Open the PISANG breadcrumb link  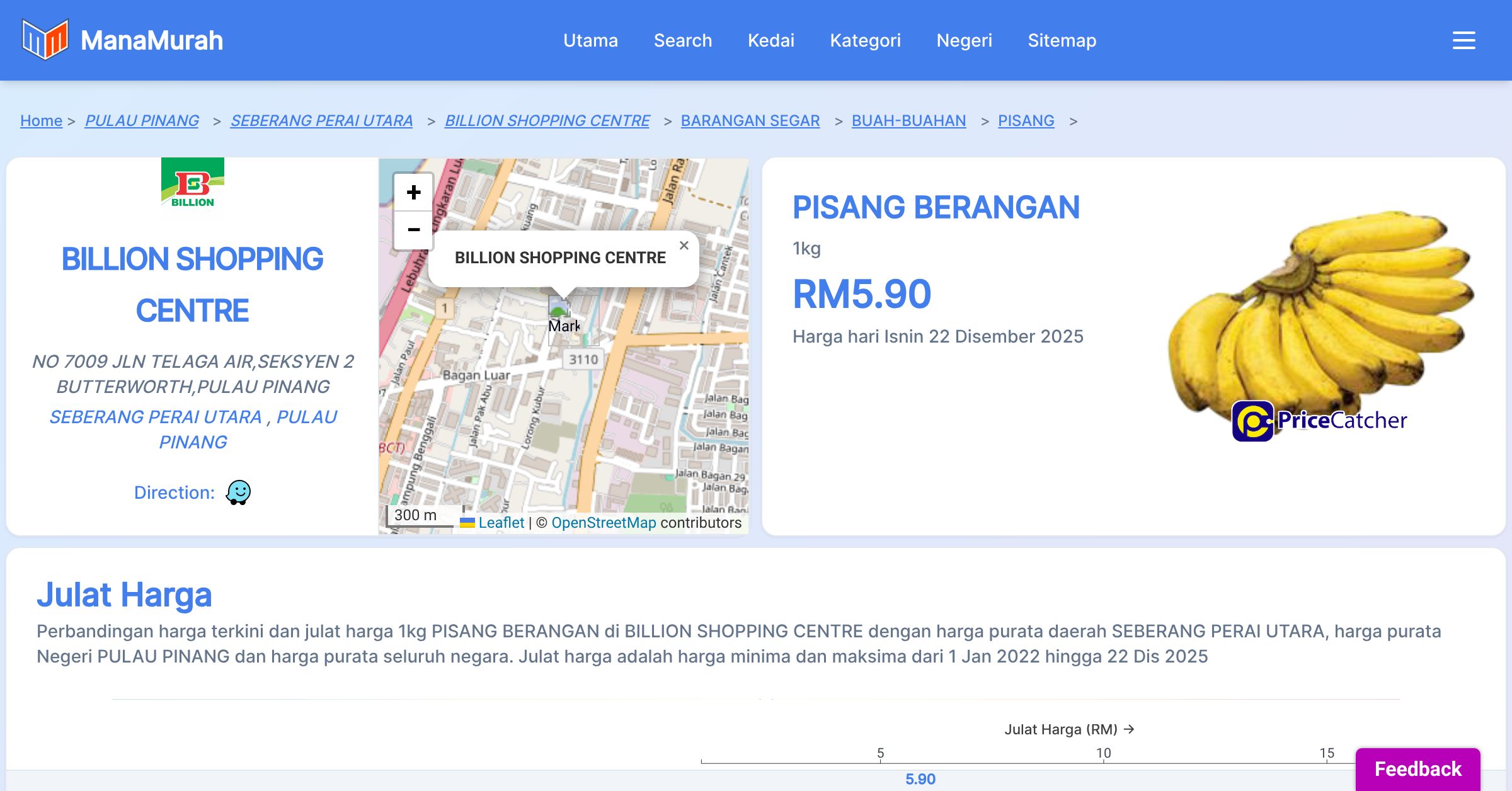tap(1026, 120)
